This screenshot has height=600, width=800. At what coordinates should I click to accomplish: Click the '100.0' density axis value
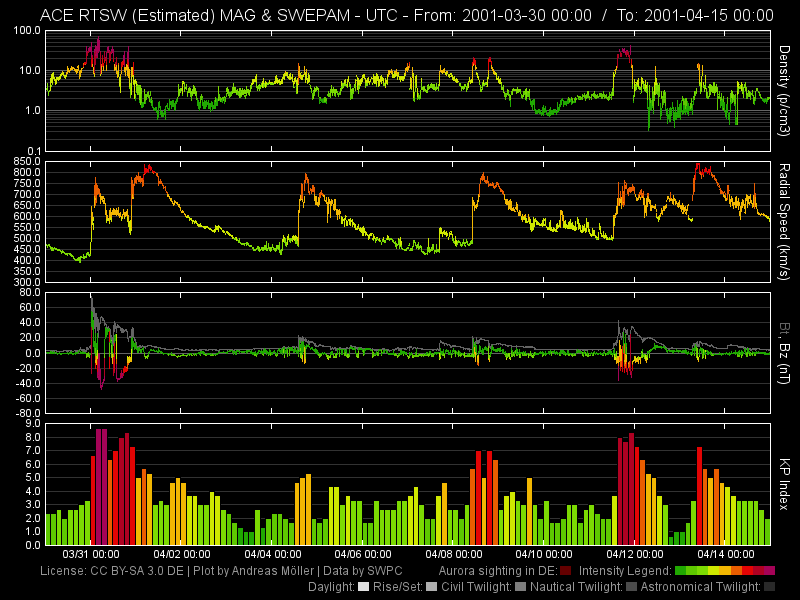point(27,31)
